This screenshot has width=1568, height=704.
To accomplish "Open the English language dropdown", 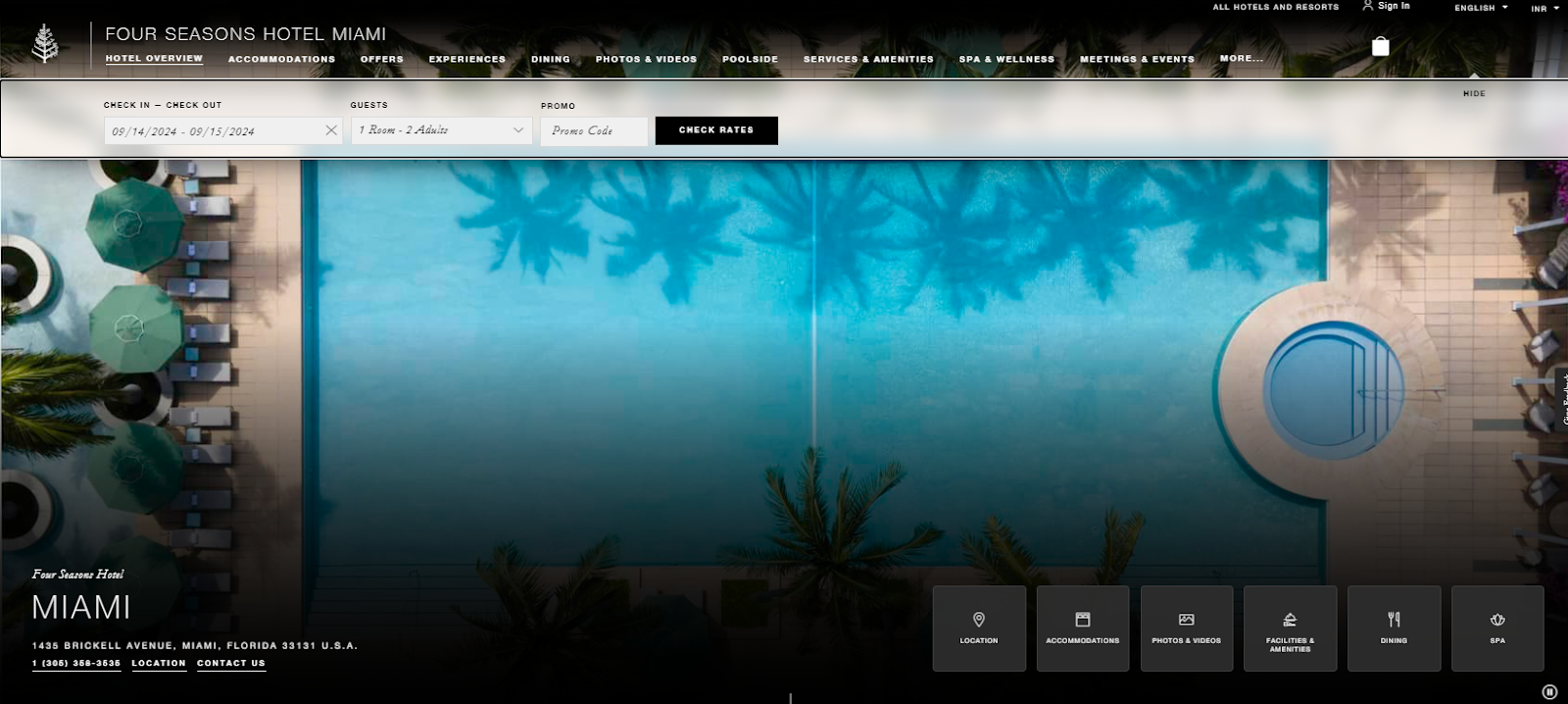I will pos(1480,8).
